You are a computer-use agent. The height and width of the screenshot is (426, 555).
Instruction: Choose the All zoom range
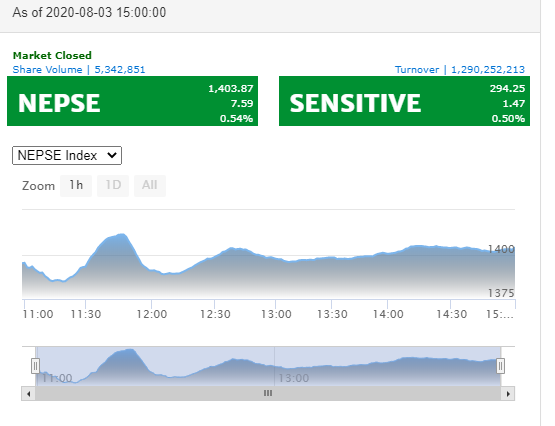(x=150, y=185)
